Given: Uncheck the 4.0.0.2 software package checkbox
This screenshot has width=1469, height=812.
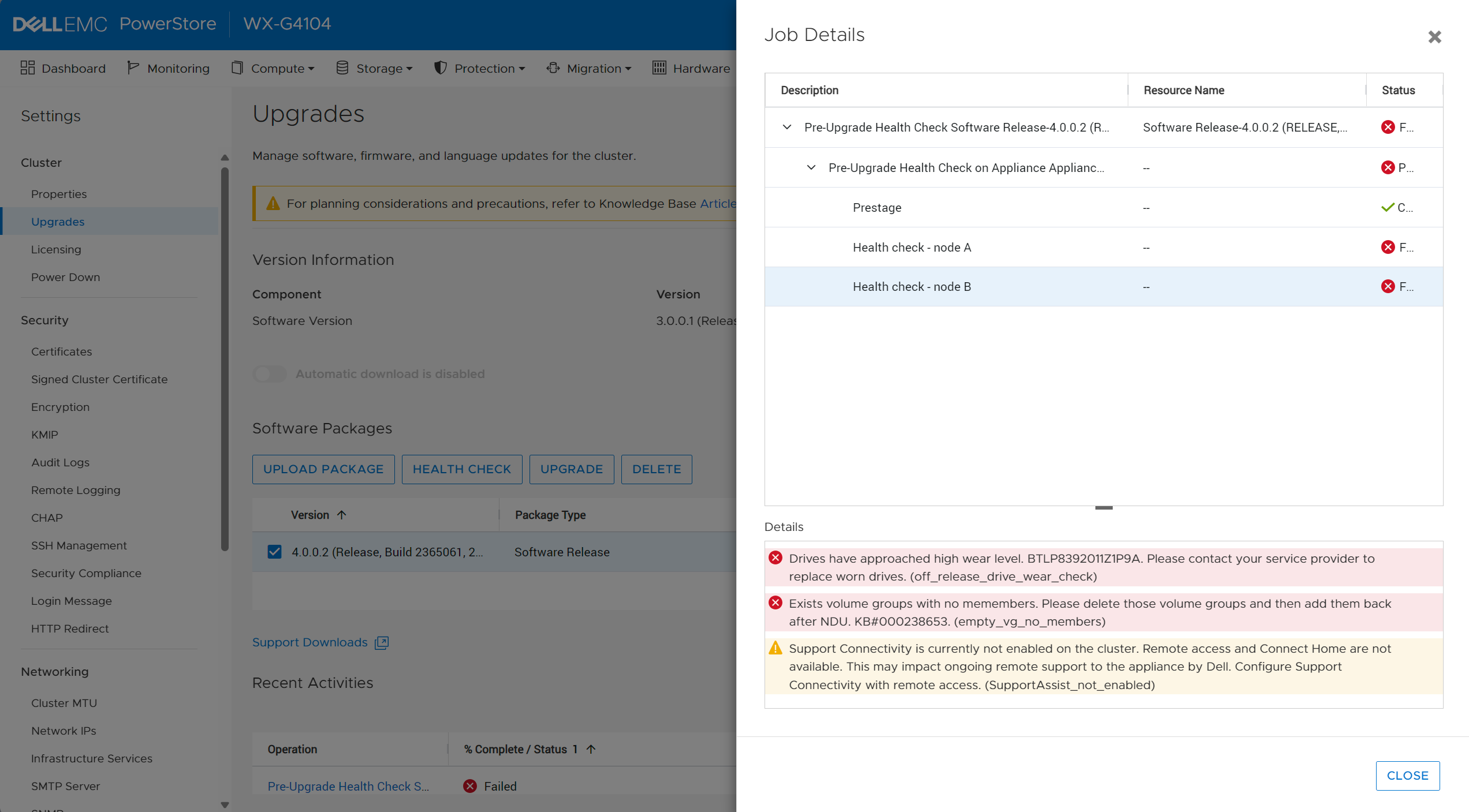Looking at the screenshot, I should [x=275, y=552].
